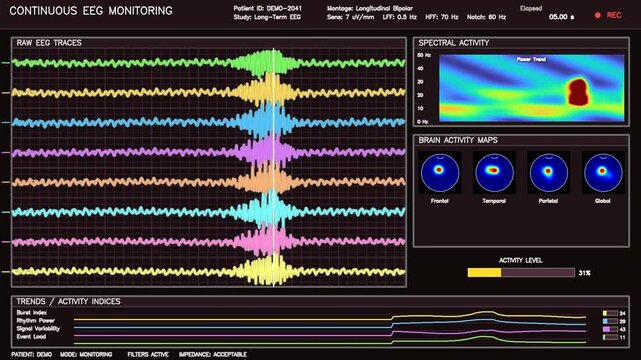Click the CONTINUOUS EEG MONITORING title

point(91,11)
